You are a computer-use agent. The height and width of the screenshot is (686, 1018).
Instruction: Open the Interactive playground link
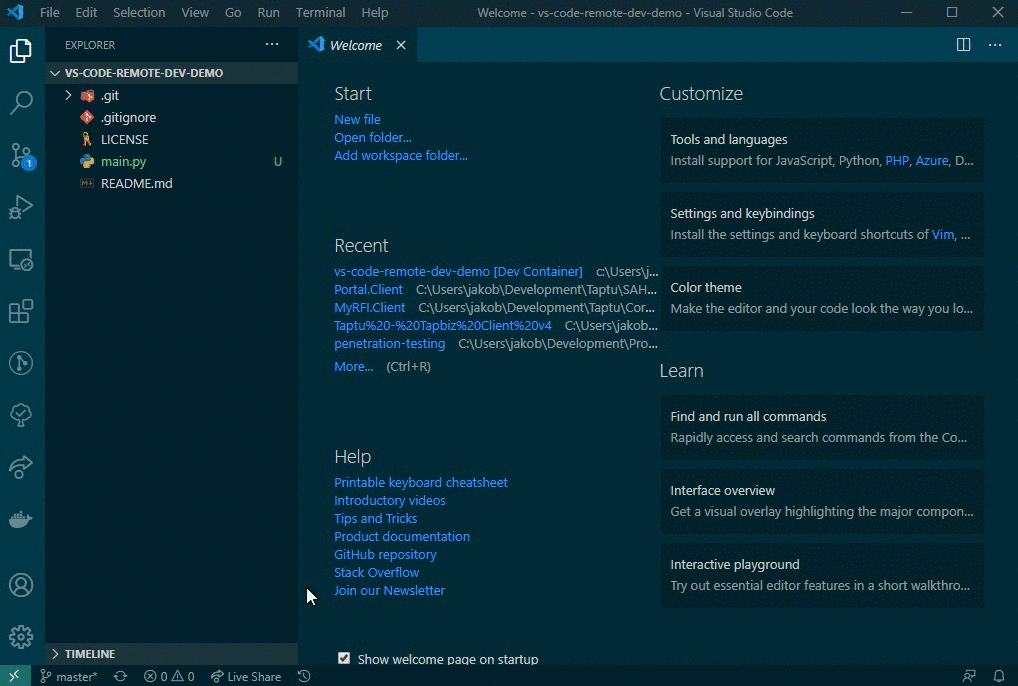coord(735,564)
